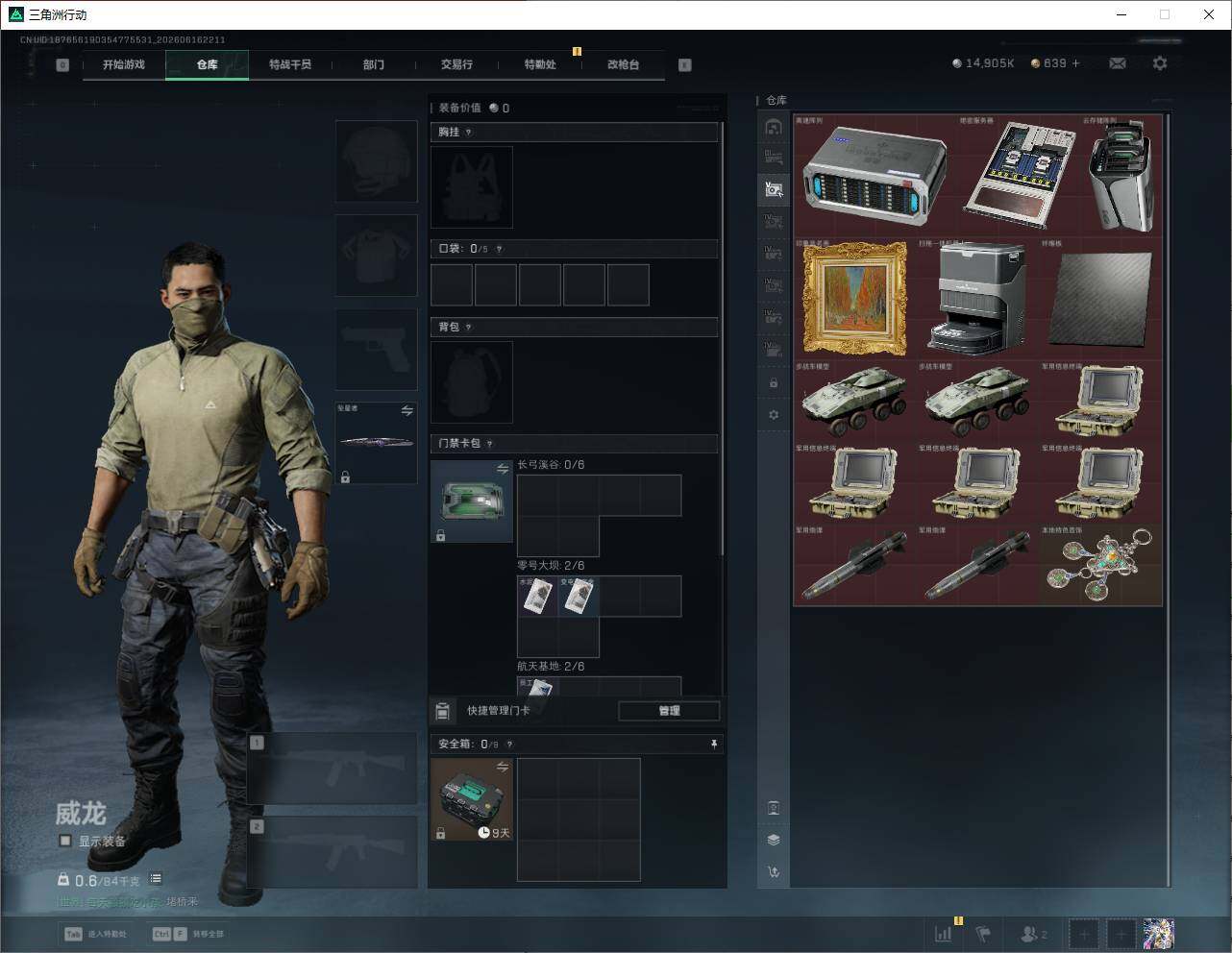Click the scrollbar in equipment panel
The image size is (1232, 953).
tap(722, 336)
